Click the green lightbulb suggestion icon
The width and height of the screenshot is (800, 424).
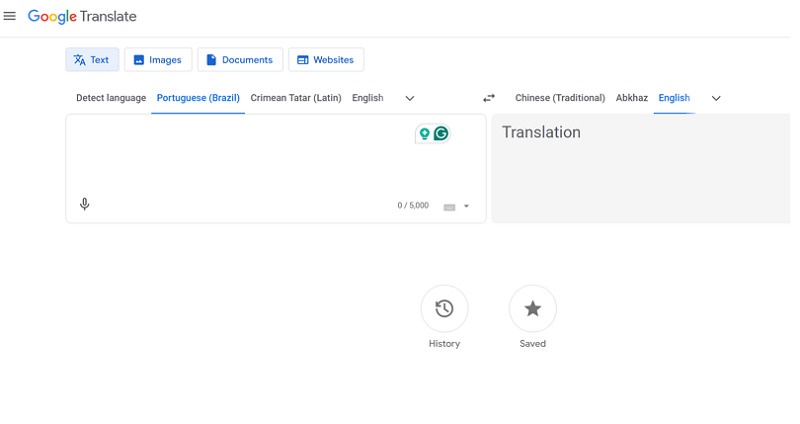pyautogui.click(x=424, y=134)
